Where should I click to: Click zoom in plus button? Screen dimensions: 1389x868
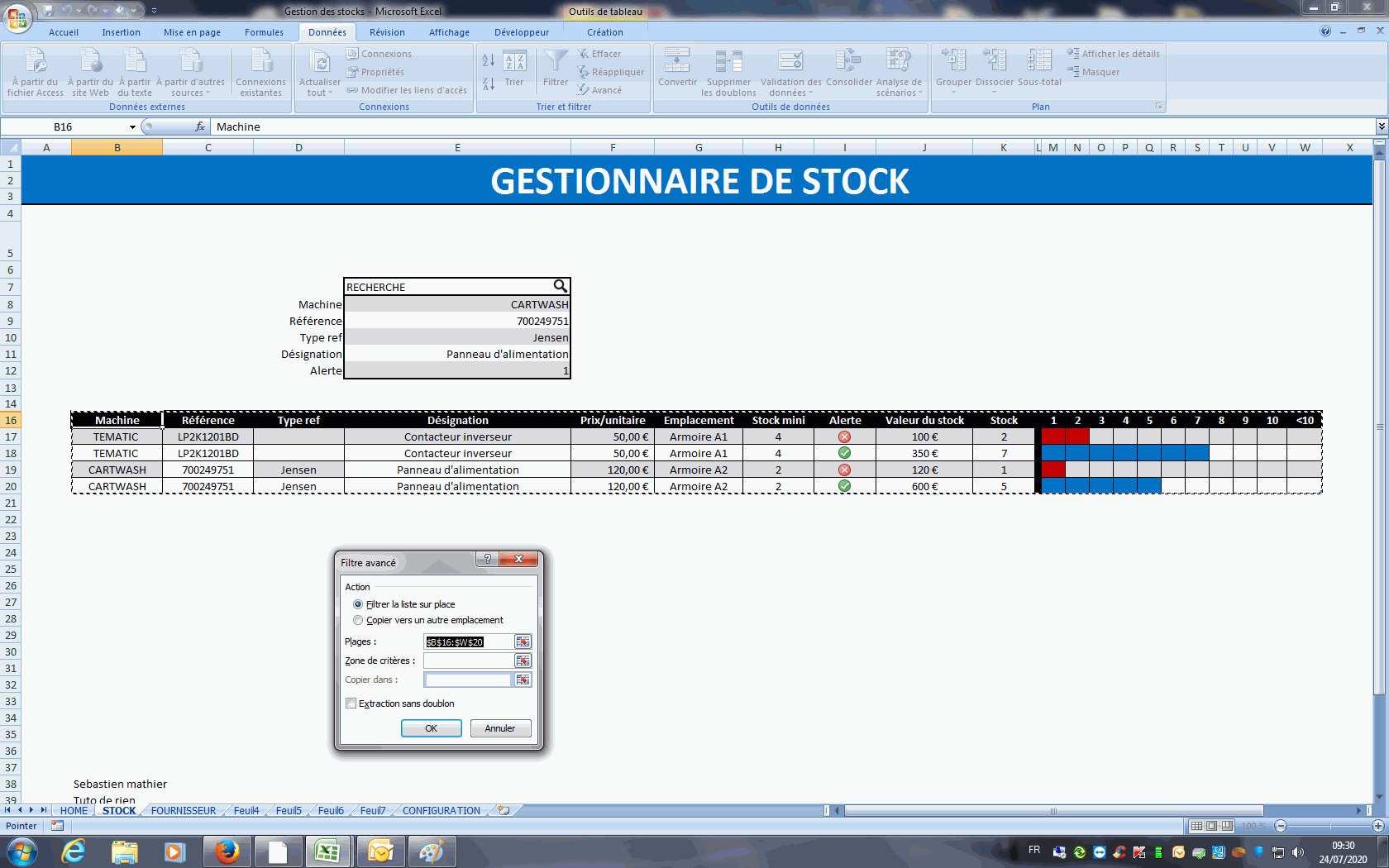click(1378, 826)
